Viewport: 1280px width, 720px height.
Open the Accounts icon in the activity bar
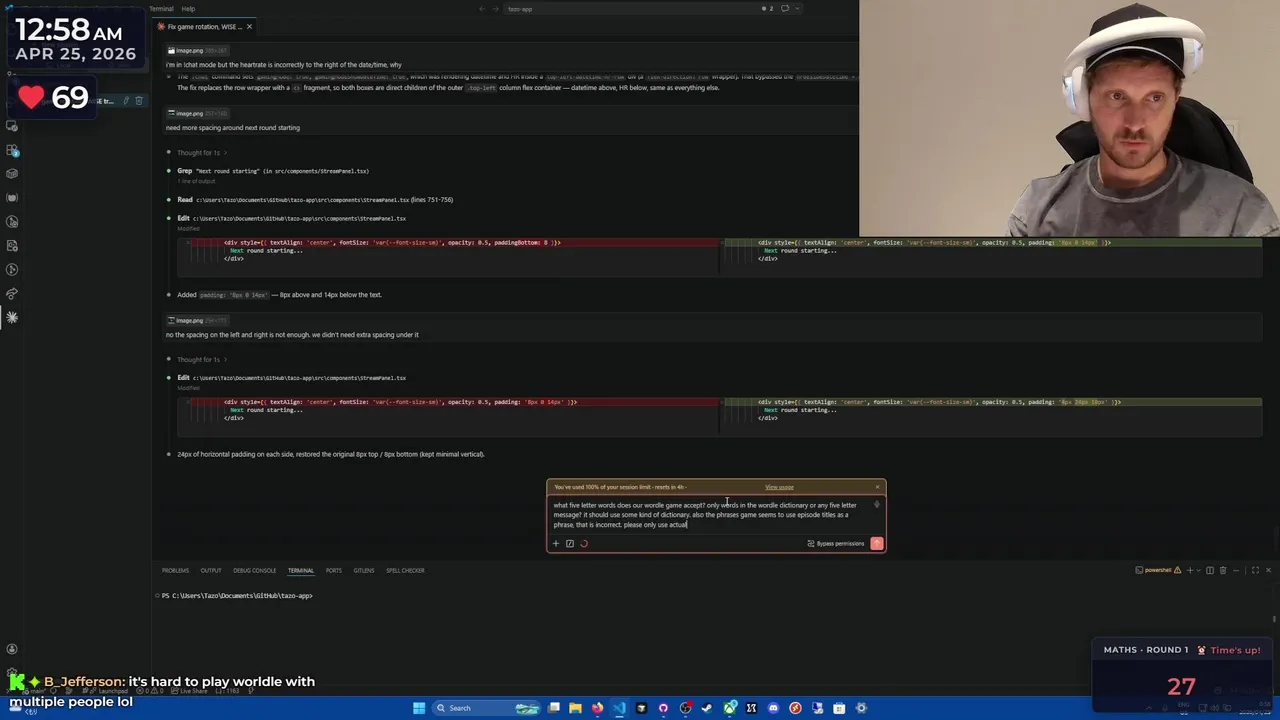pyautogui.click(x=12, y=649)
